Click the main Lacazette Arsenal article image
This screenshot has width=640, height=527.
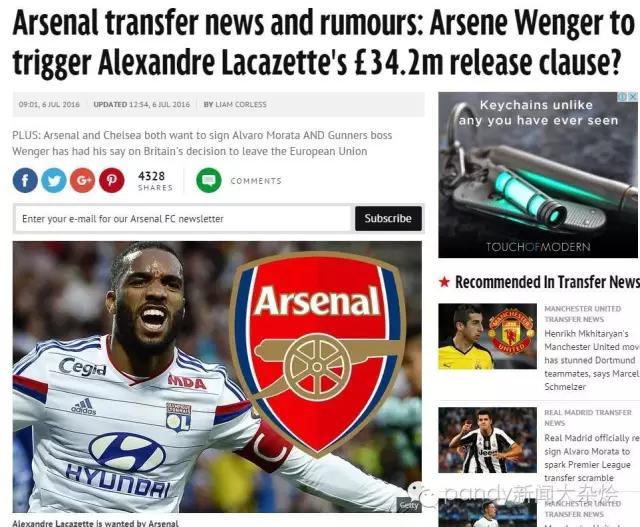(217, 377)
